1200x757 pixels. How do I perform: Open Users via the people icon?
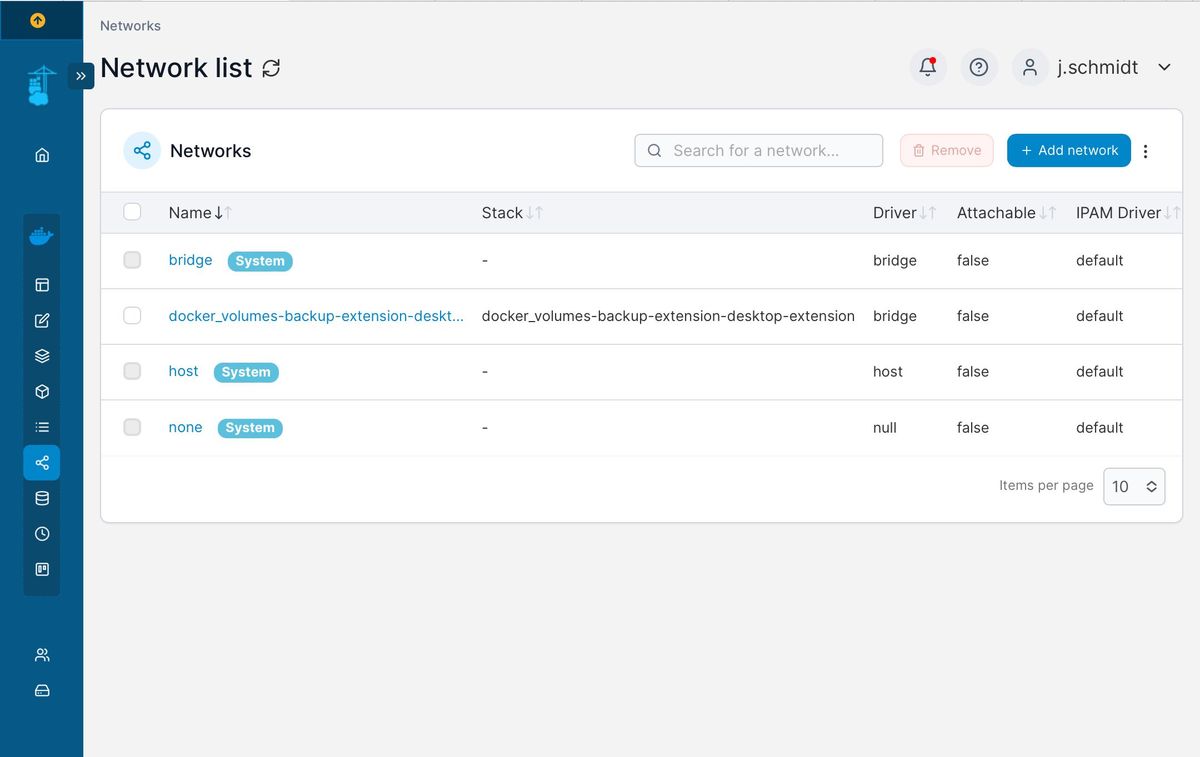click(x=42, y=655)
